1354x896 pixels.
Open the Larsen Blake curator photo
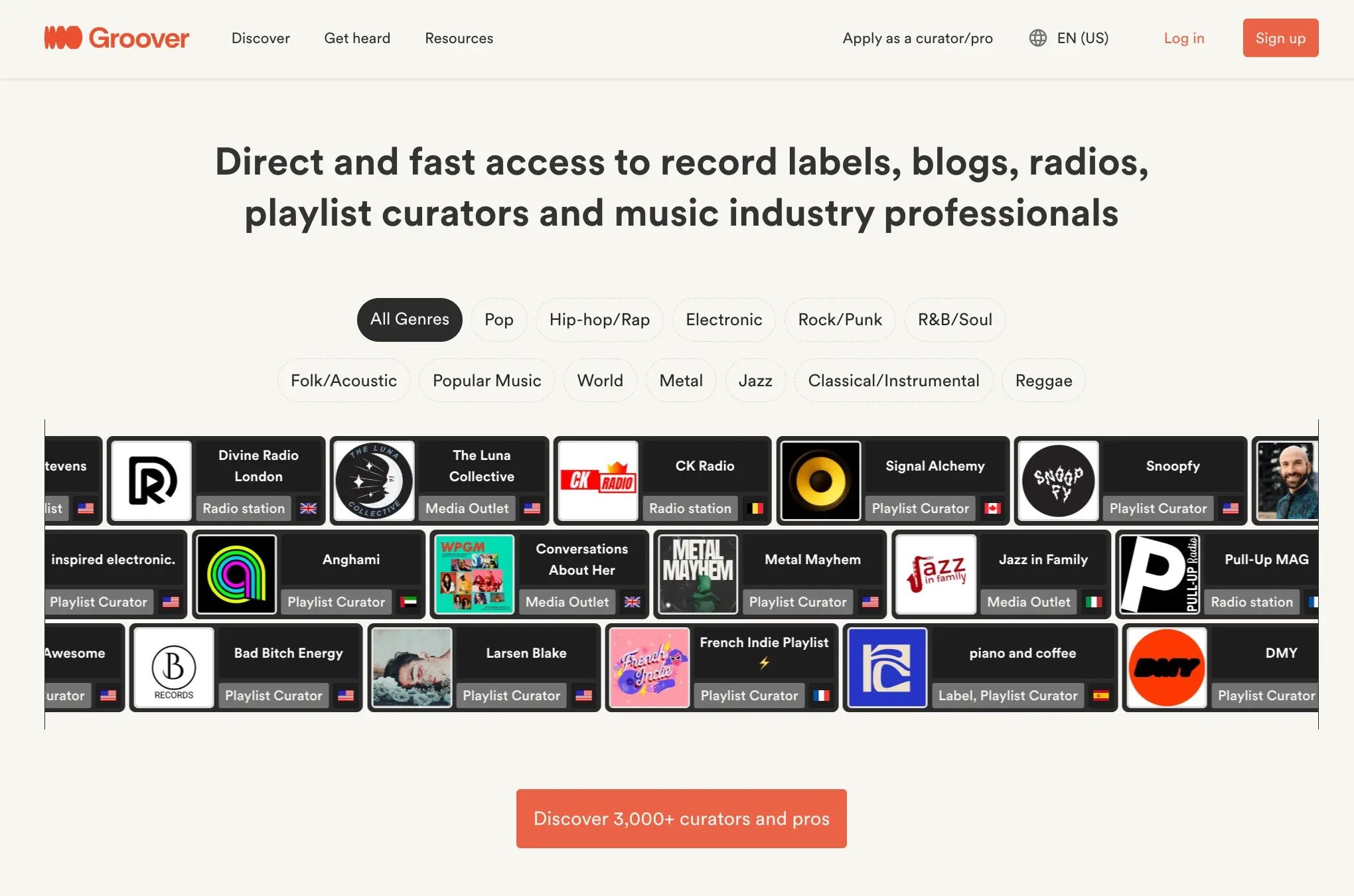point(412,668)
